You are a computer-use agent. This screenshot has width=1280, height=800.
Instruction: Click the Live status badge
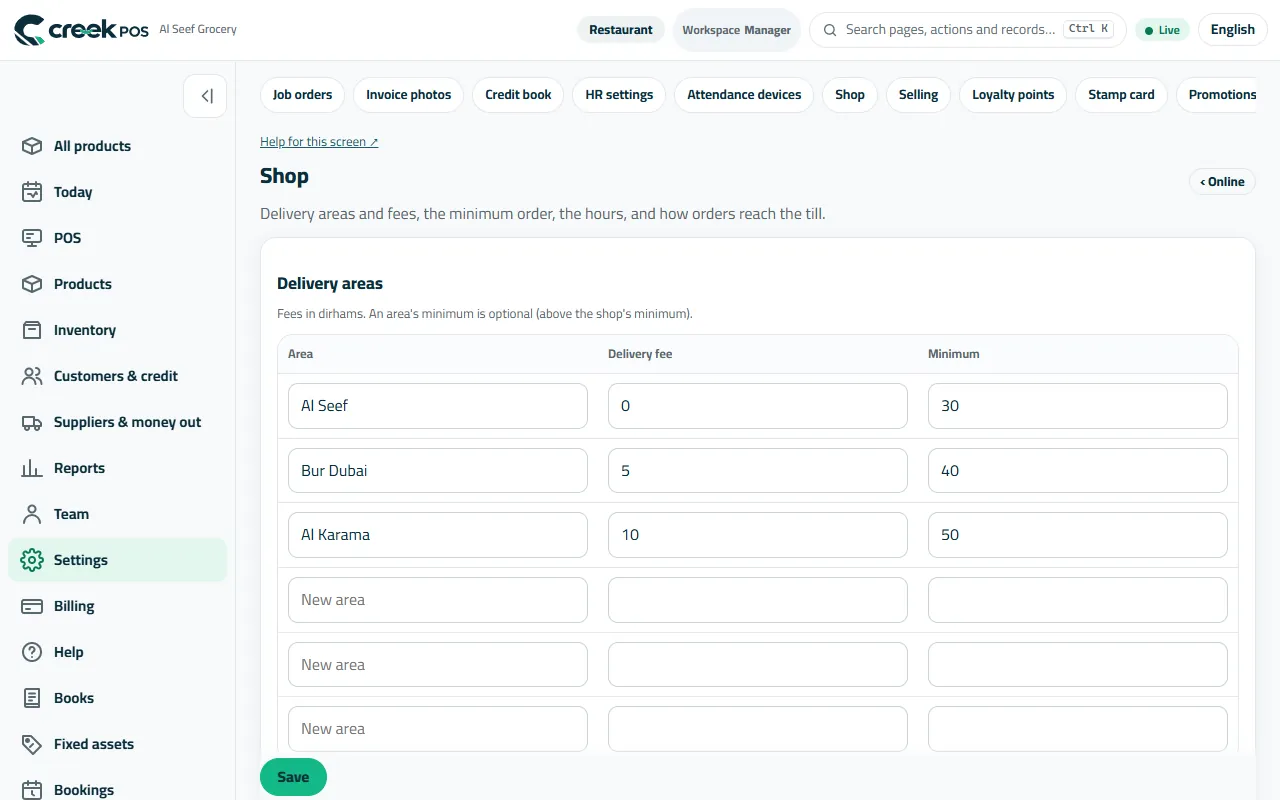1162,30
